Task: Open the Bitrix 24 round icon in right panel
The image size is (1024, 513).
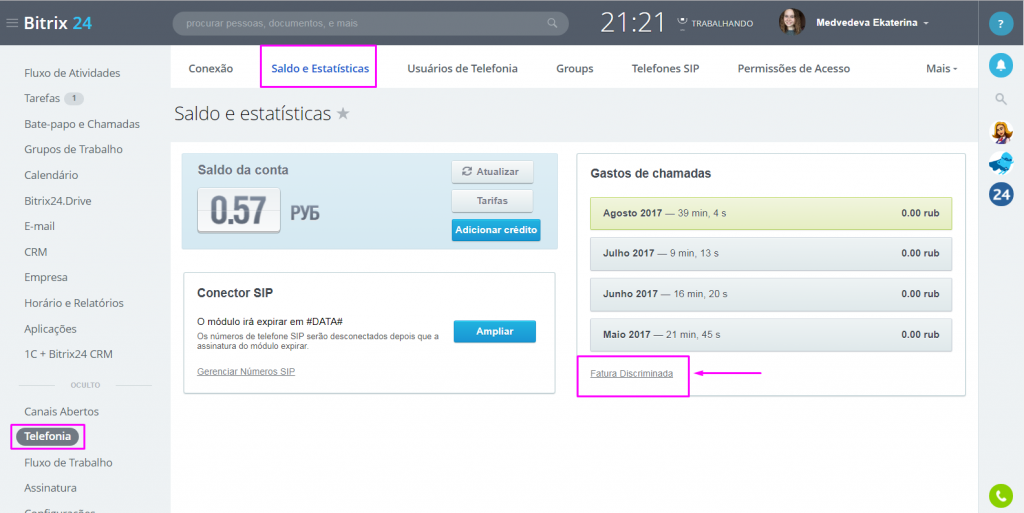Action: click(x=1000, y=194)
